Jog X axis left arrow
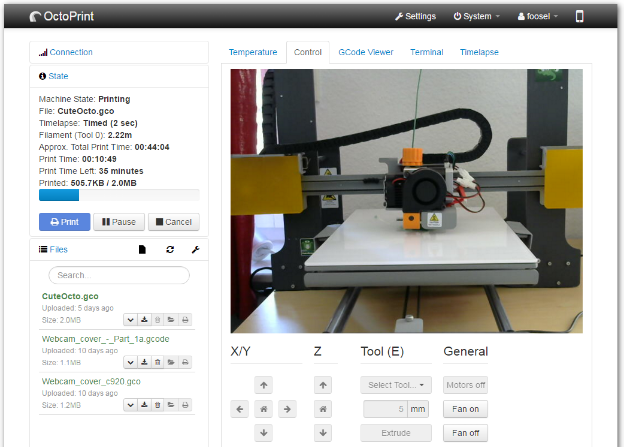The width and height of the screenshot is (624, 447). pyautogui.click(x=240, y=409)
